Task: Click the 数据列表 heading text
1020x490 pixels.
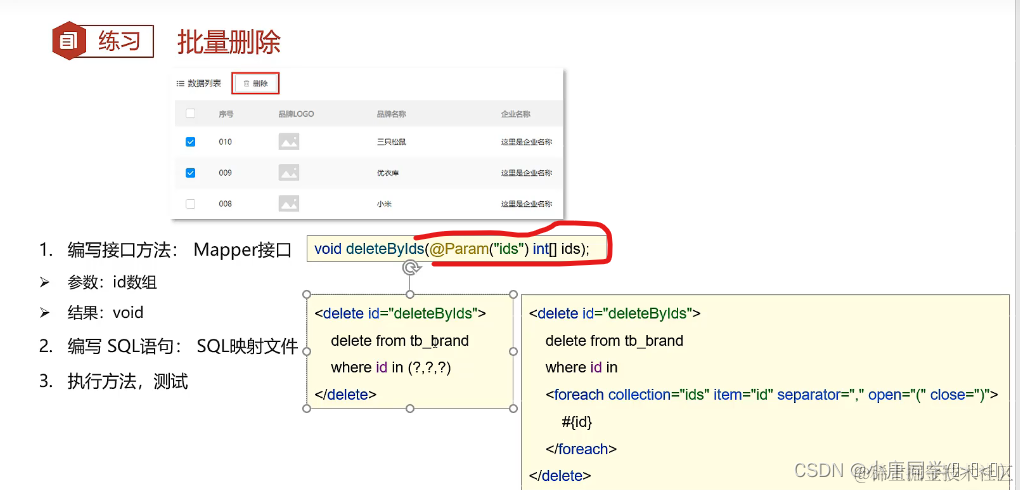Action: point(204,83)
